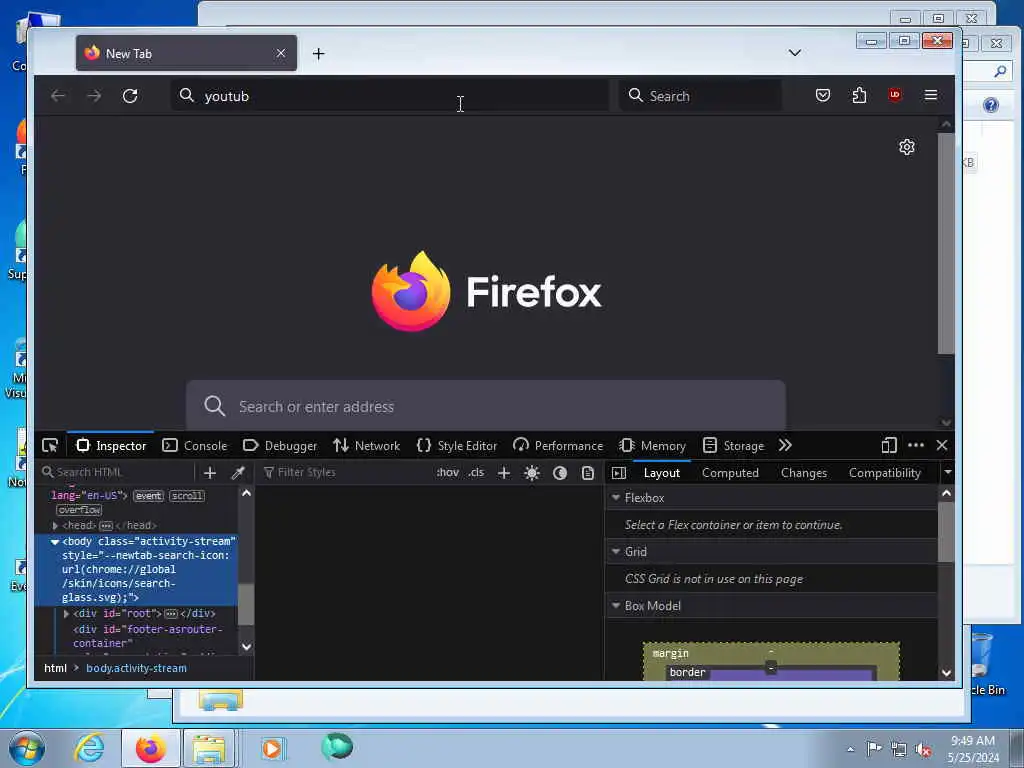Image resolution: width=1024 pixels, height=768 pixels.
Task: Show more devtools tabs via chevrons
Action: pos(785,445)
